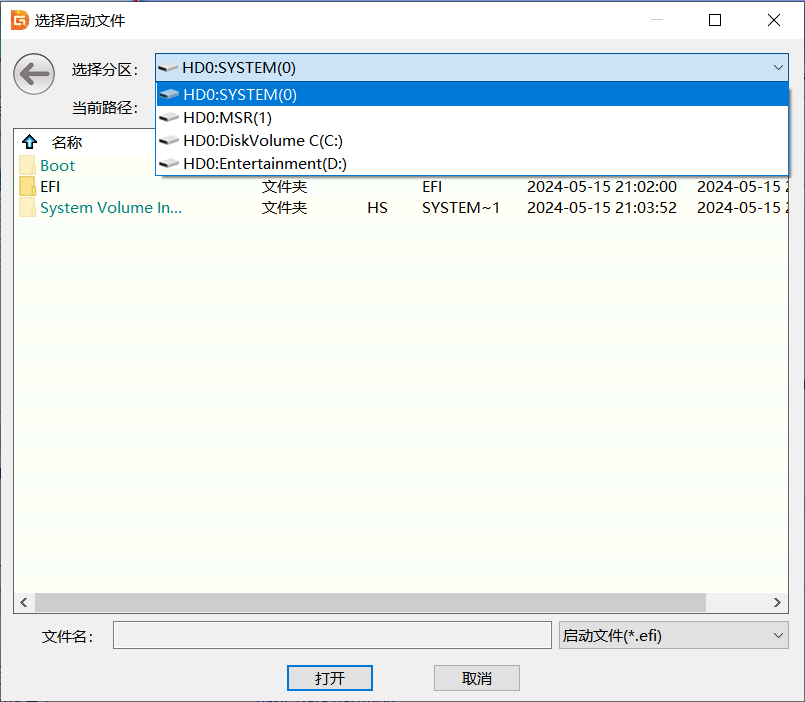805x702 pixels.
Task: Pick HD0:DiskVolume C(C:) in dropdown list
Action: pos(263,141)
